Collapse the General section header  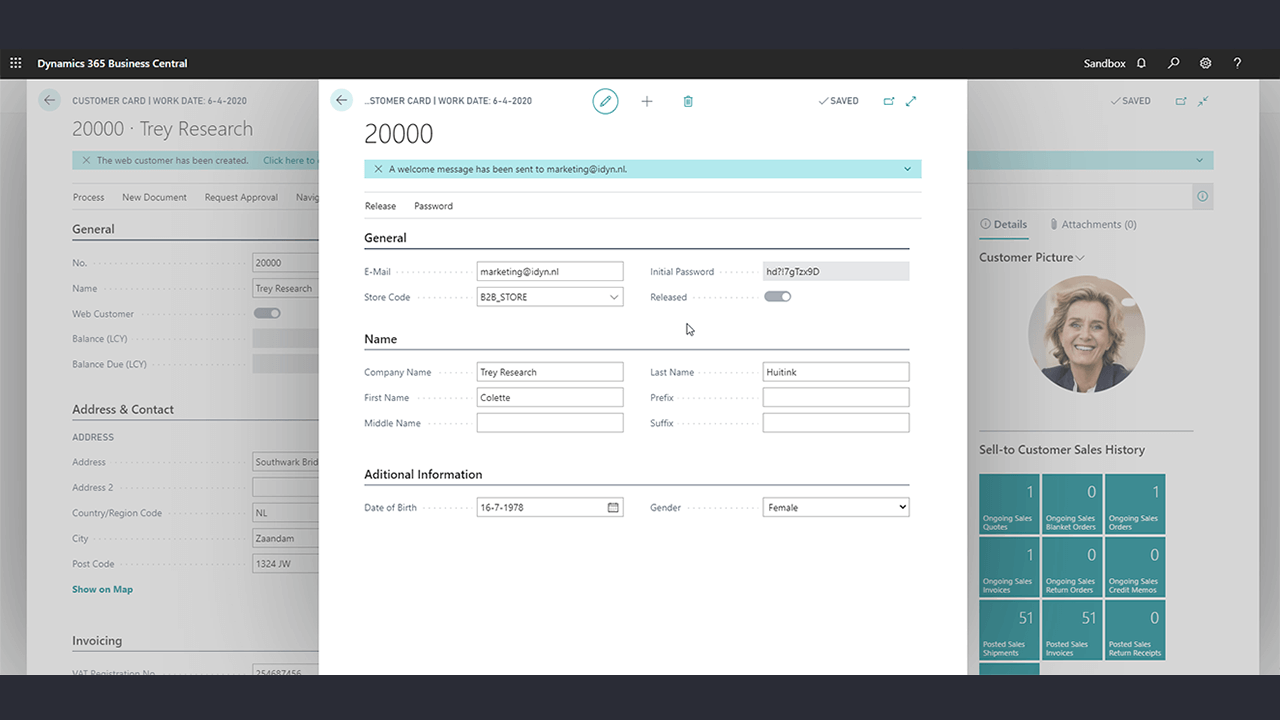(385, 238)
